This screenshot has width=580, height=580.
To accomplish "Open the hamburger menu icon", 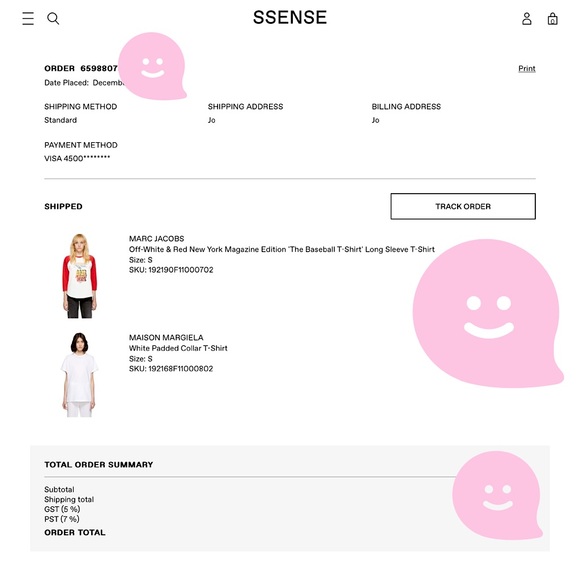I will [28, 18].
